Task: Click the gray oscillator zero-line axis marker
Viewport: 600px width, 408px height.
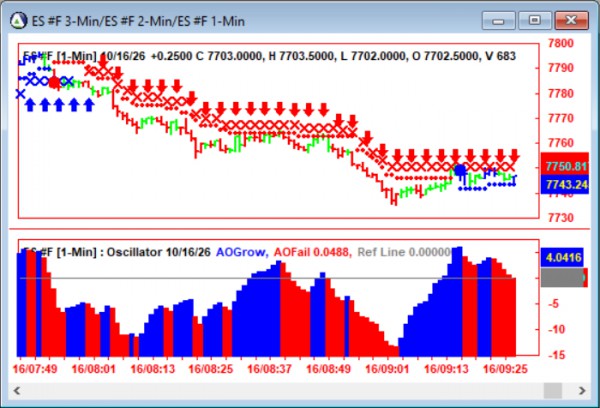Action: click(x=562, y=277)
